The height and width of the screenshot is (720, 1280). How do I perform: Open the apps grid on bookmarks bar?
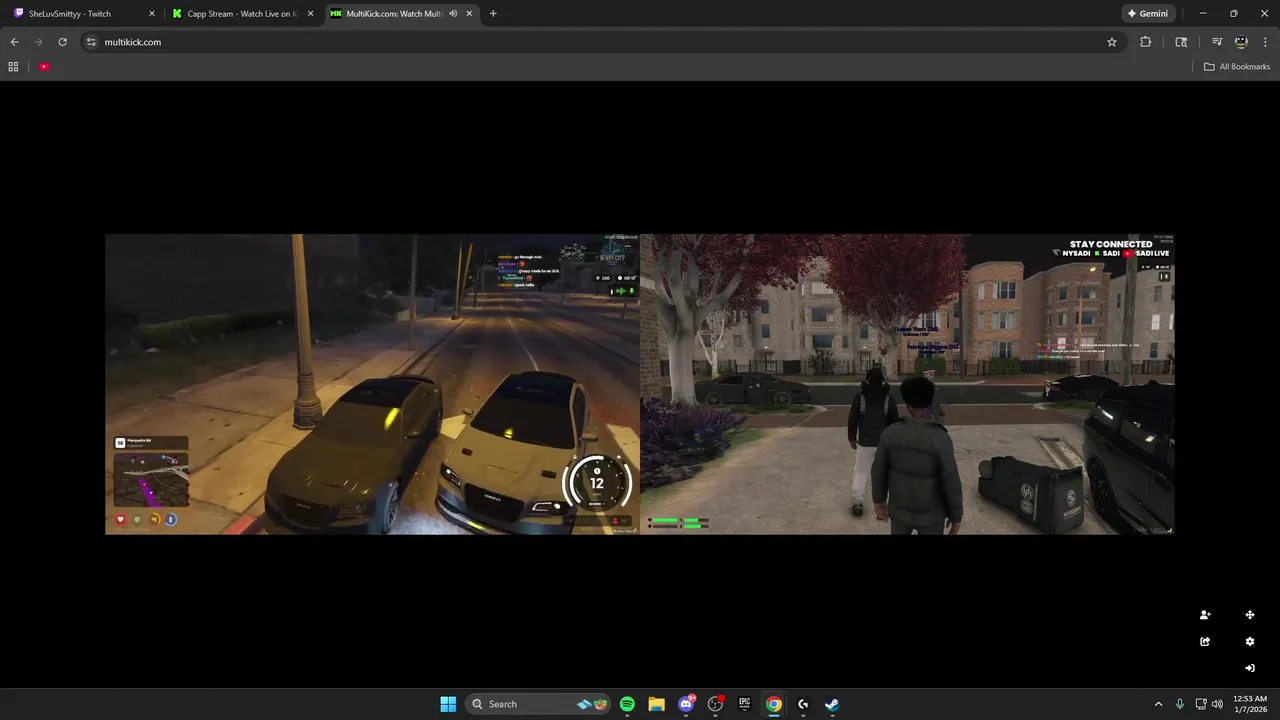tap(13, 67)
